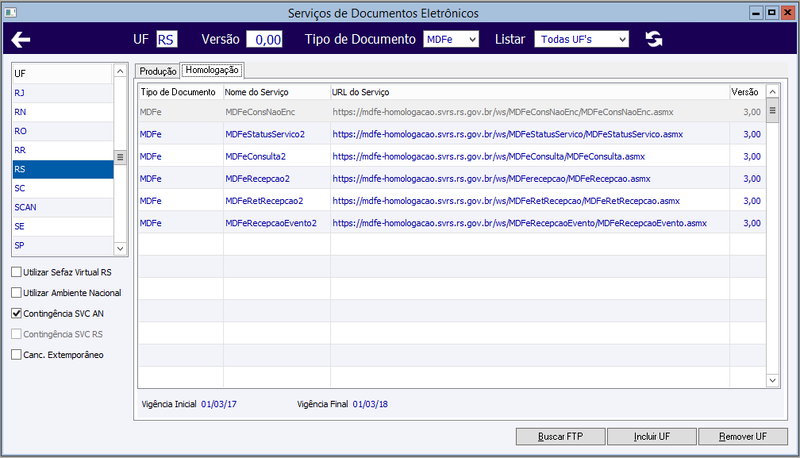Image resolution: width=800 pixels, height=458 pixels.
Task: Click the URL do Serviço column header
Action: point(530,92)
